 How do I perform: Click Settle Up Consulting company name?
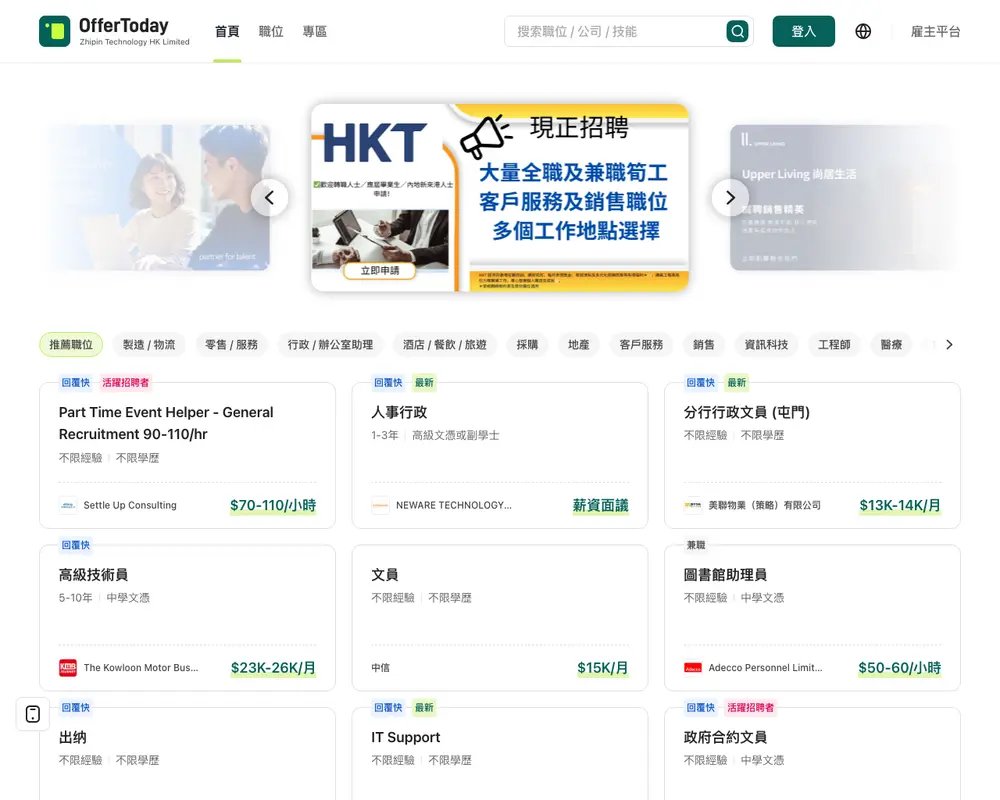click(x=130, y=505)
